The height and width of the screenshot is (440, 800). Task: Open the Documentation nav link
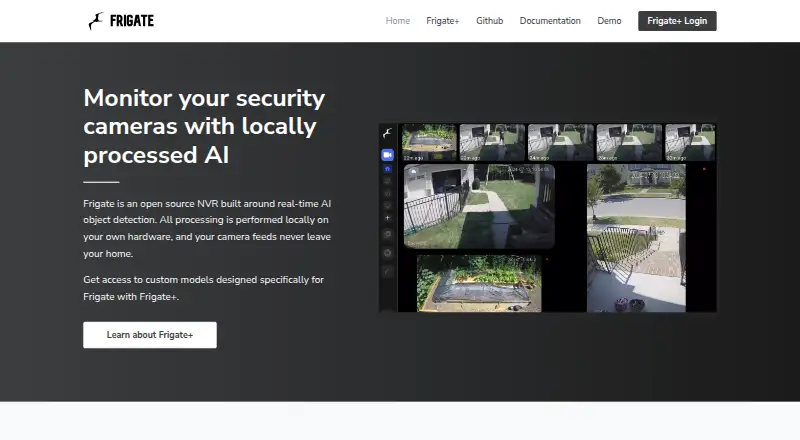[x=550, y=21]
